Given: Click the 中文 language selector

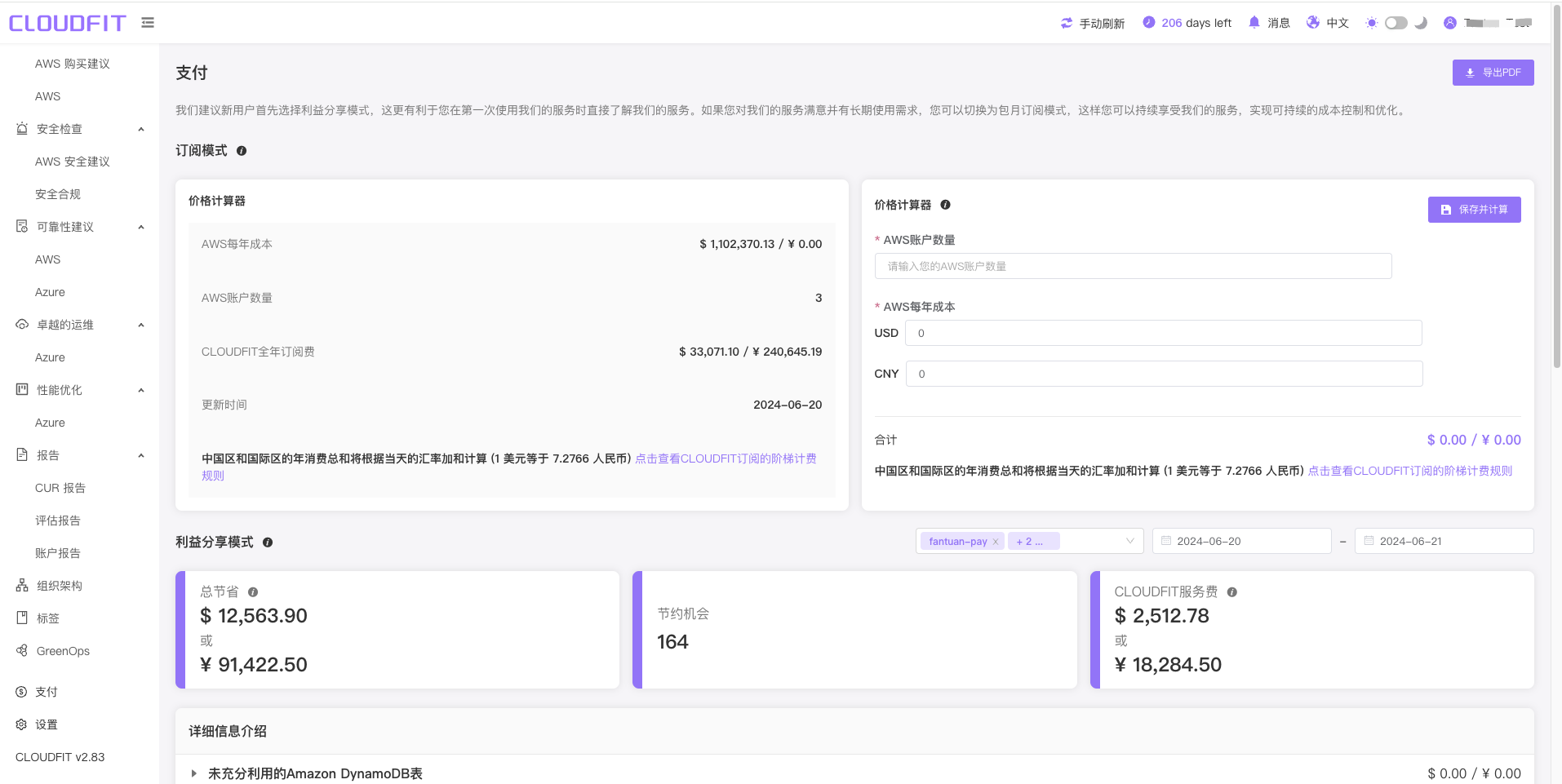Looking at the screenshot, I should click(1338, 23).
